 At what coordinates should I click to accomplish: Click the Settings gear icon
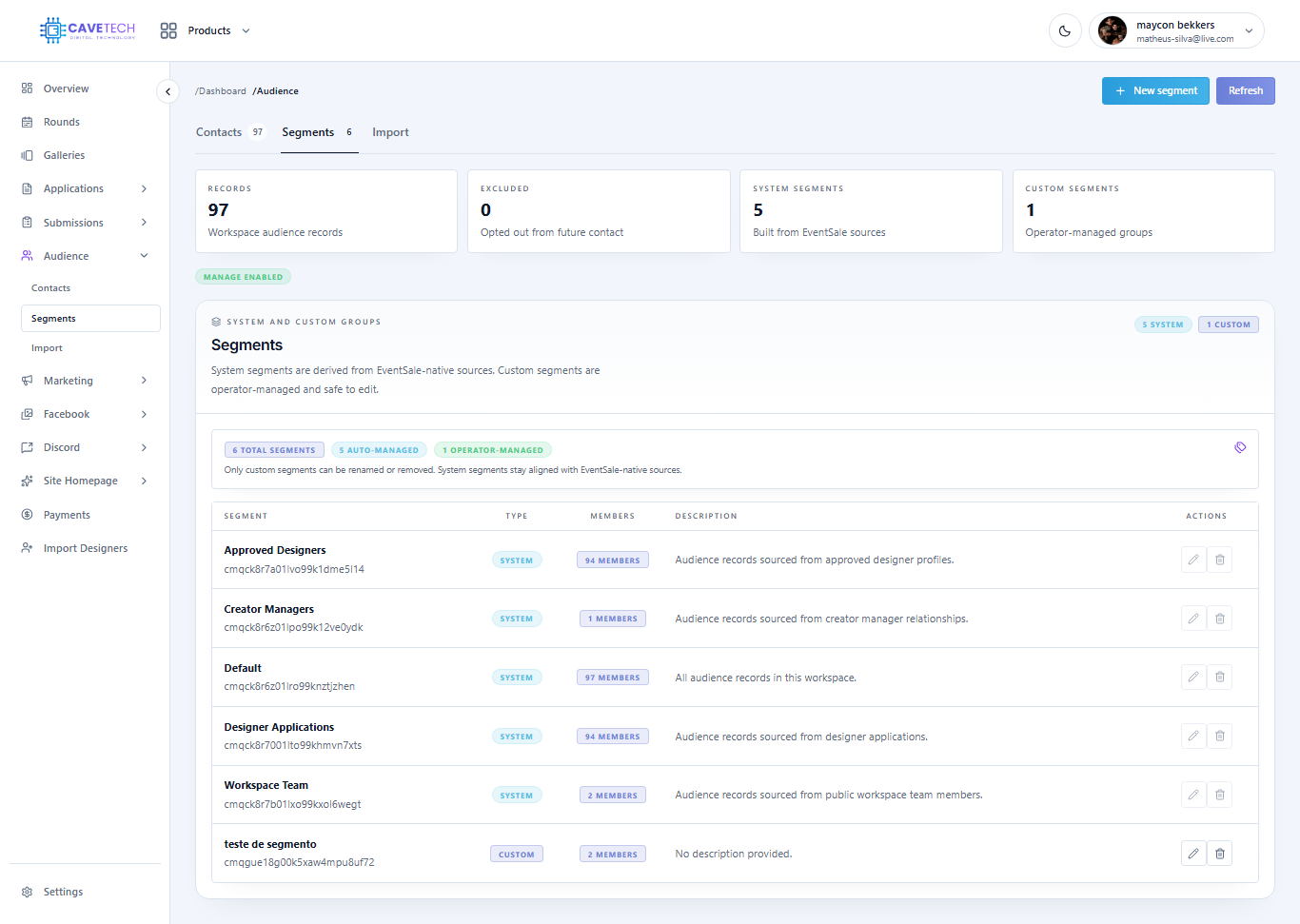click(27, 892)
